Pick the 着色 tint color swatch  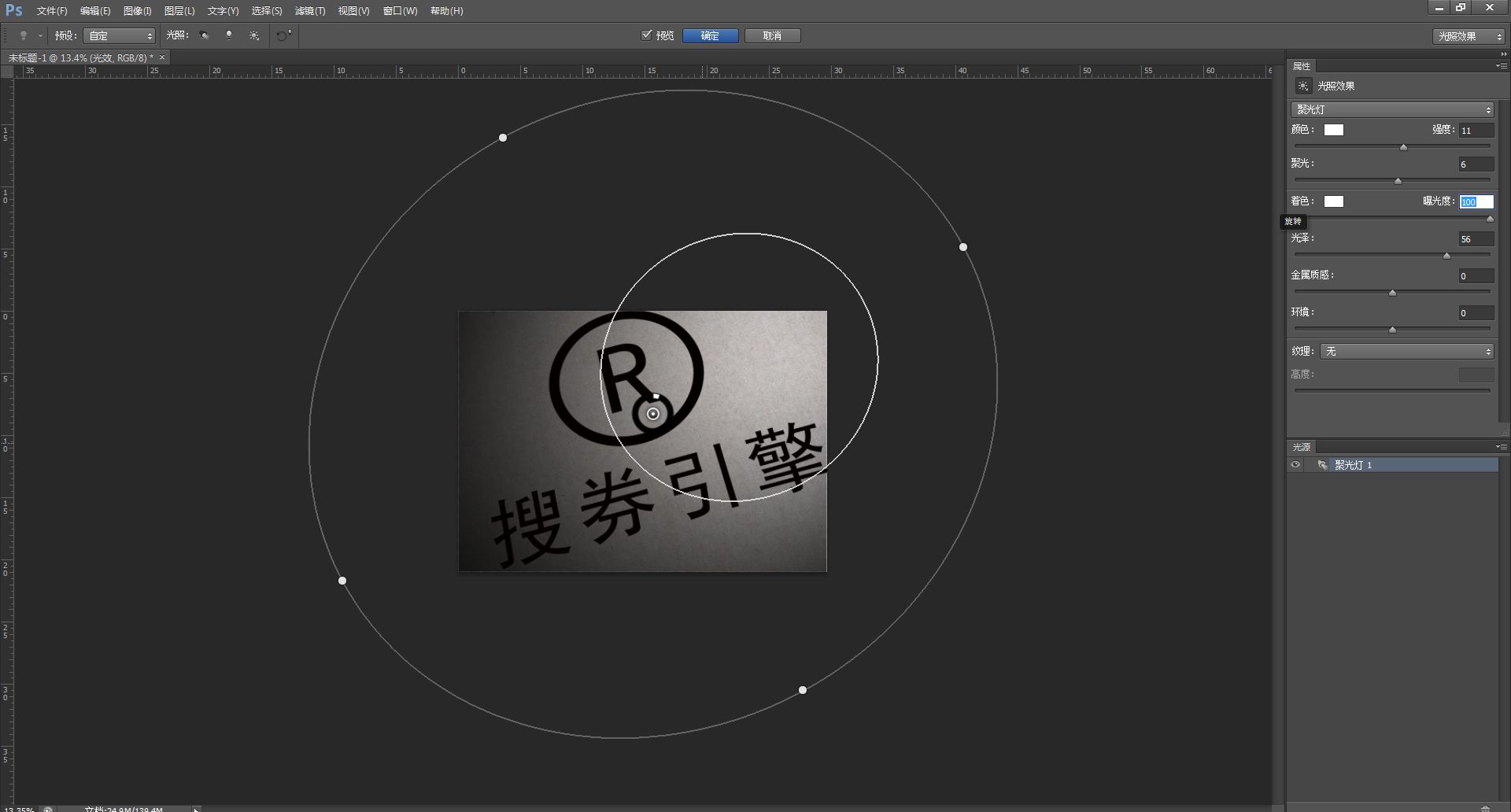coord(1334,201)
